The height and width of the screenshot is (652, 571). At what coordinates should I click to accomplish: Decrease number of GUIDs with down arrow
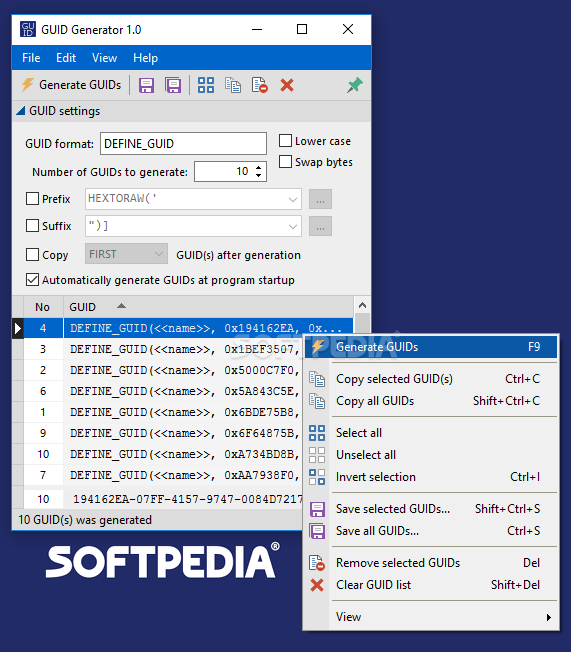tap(259, 175)
